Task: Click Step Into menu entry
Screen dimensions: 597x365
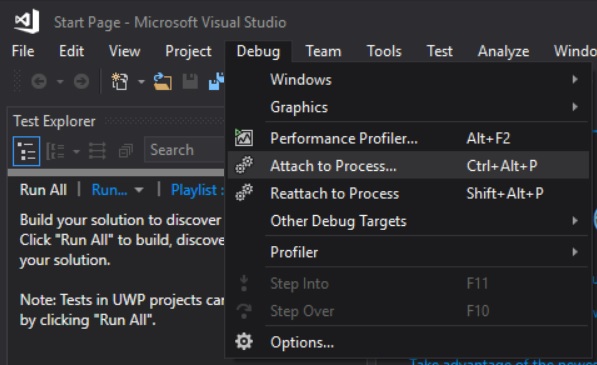Action: [x=408, y=283]
